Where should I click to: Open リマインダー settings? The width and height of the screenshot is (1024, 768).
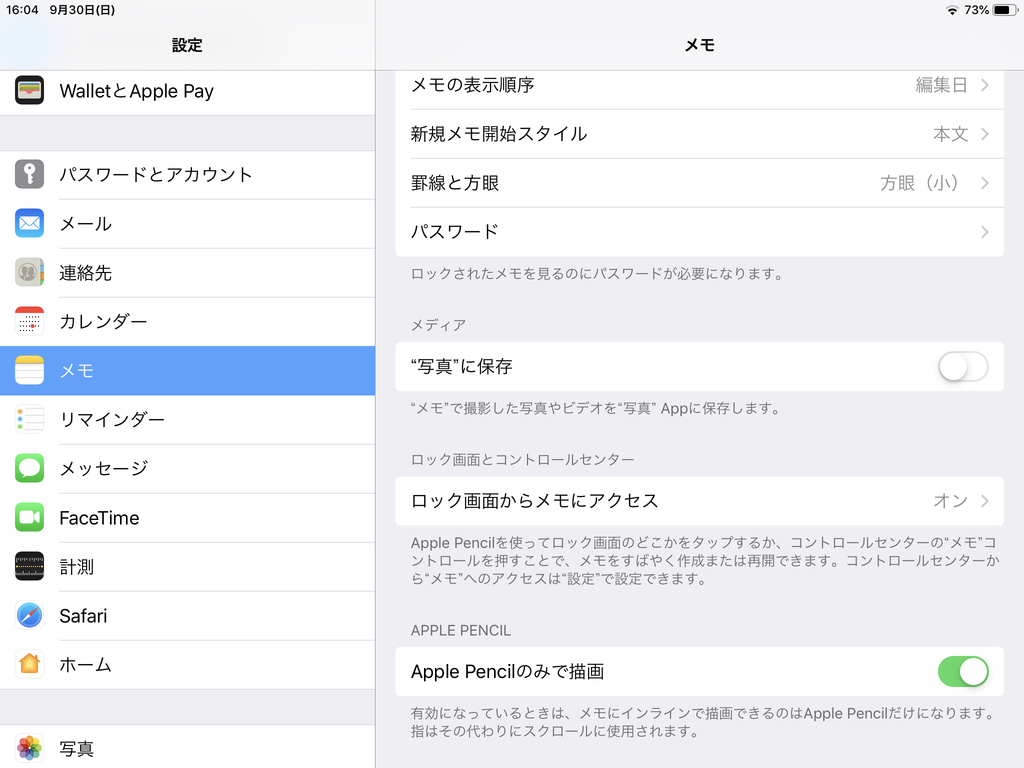tap(187, 419)
